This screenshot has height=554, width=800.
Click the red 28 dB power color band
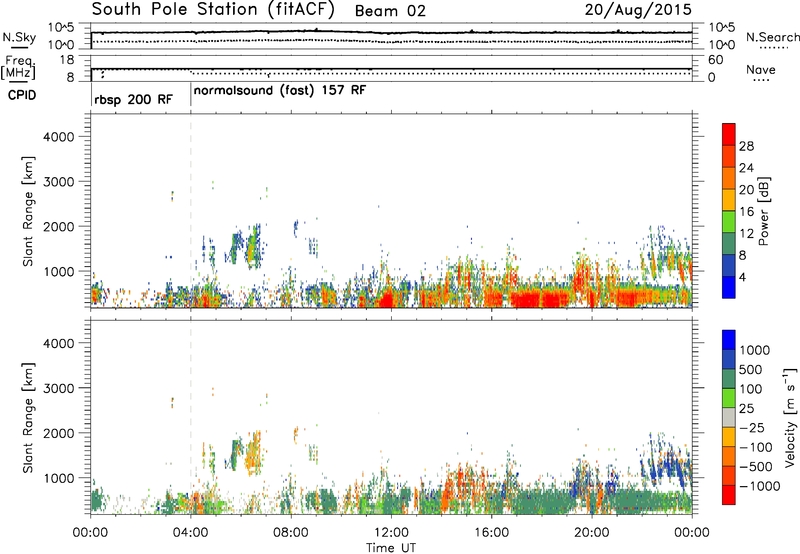pyautogui.click(x=729, y=135)
